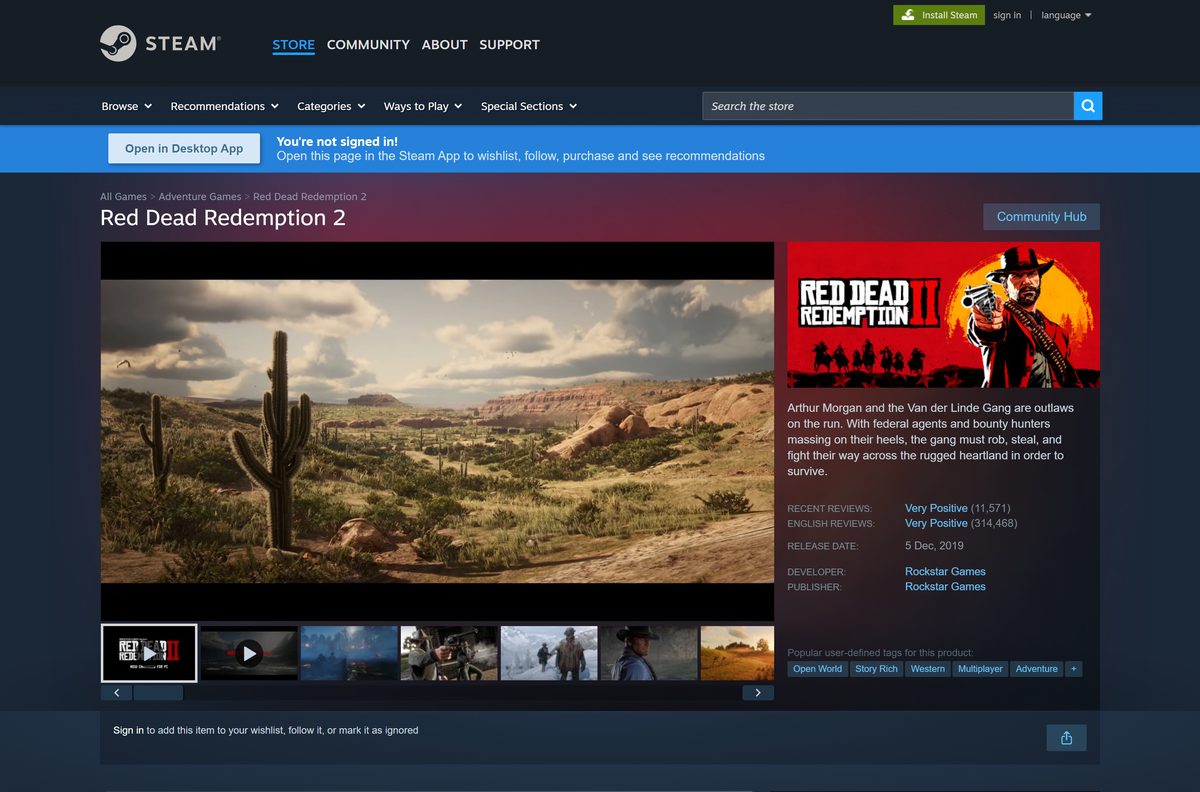Open the ABOUT page tab
Screen dimensions: 1200x792
[445, 45]
